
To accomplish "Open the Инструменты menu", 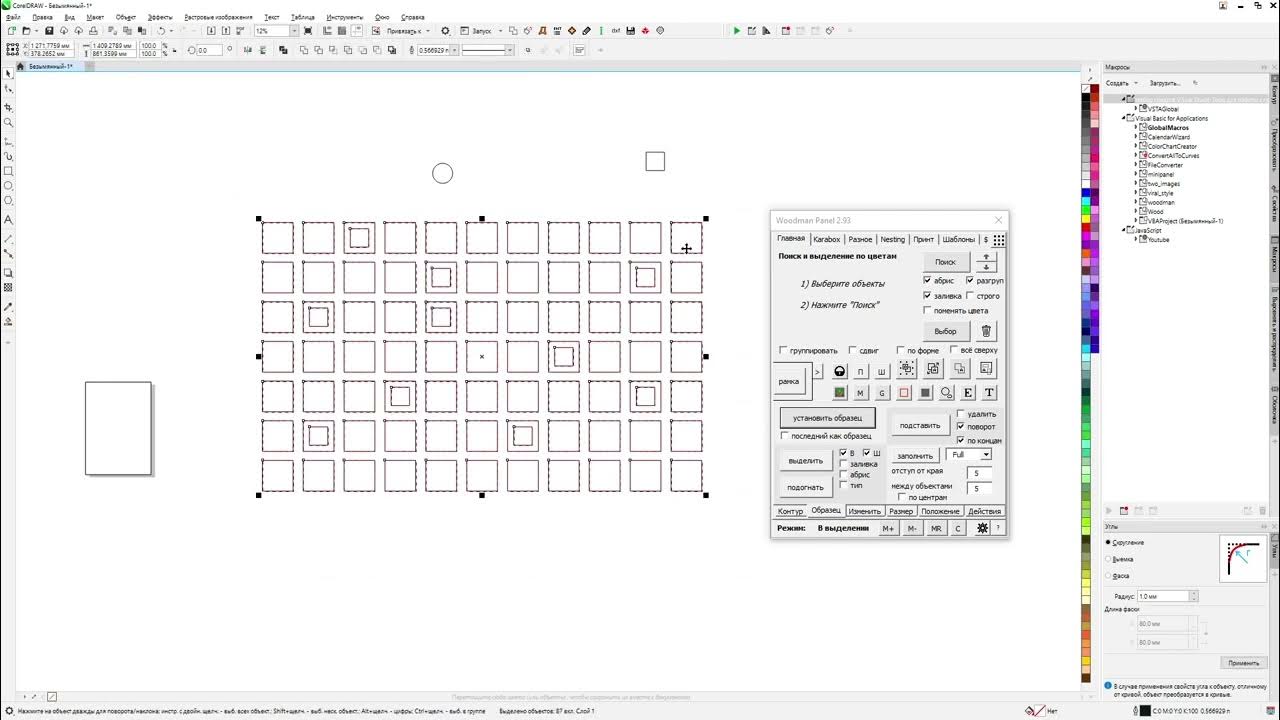I will click(x=344, y=17).
